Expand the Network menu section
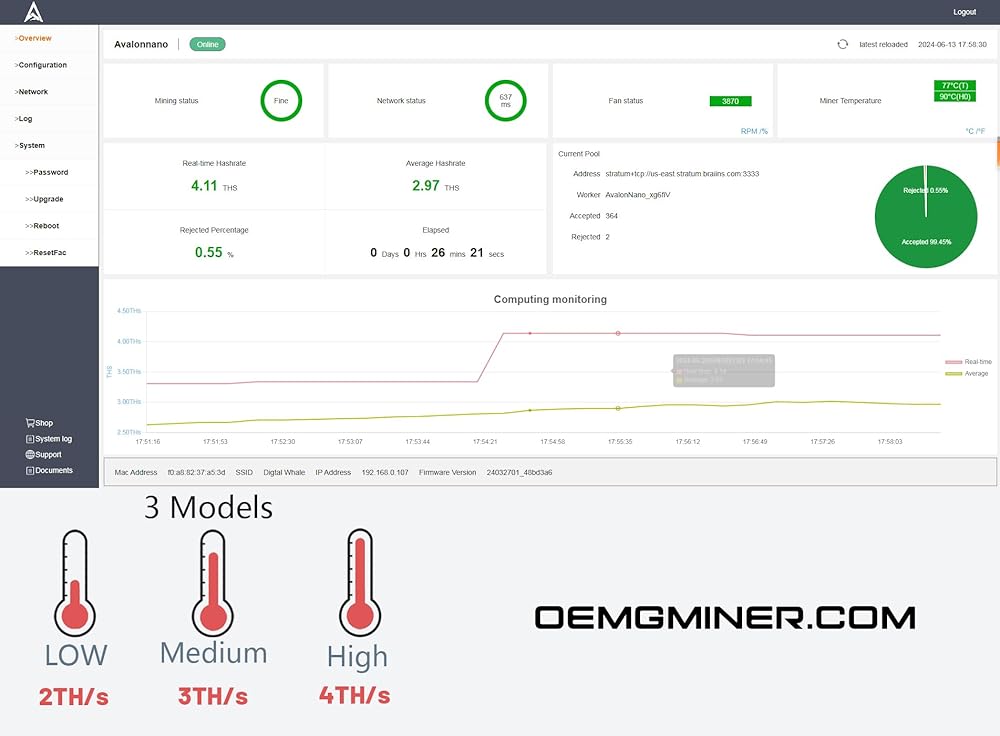The height and width of the screenshot is (736, 1000). point(32,92)
